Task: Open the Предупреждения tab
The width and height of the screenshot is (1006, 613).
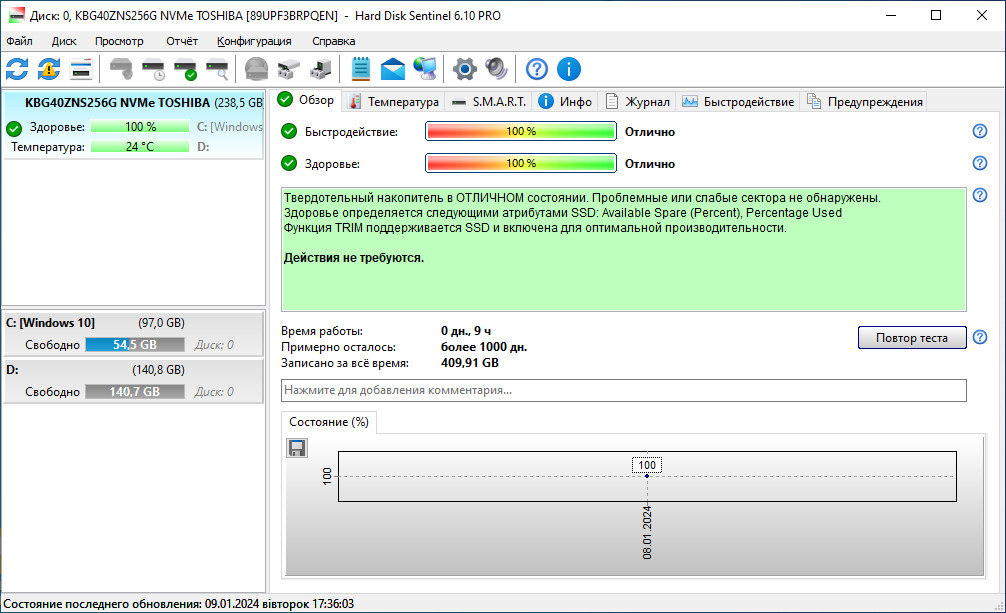Action: click(x=865, y=101)
